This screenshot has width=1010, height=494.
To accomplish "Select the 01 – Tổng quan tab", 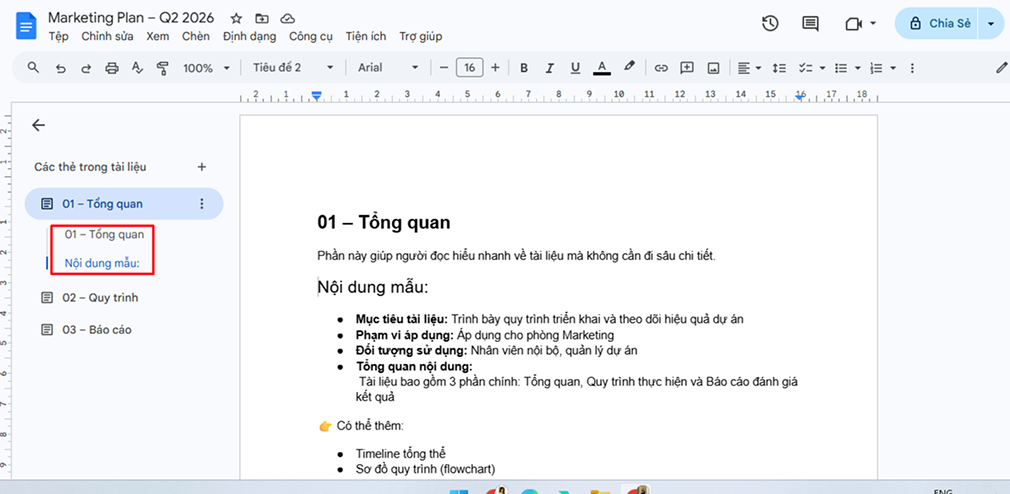I will tap(124, 204).
